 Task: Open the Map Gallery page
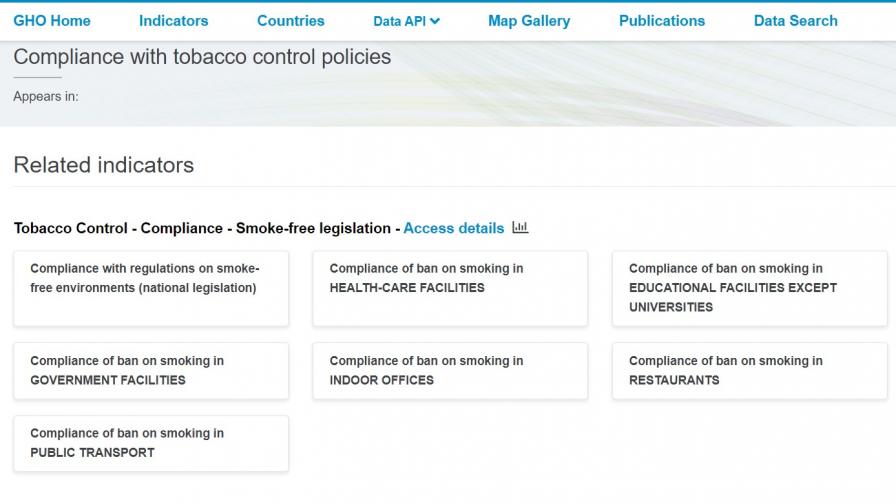pos(529,21)
